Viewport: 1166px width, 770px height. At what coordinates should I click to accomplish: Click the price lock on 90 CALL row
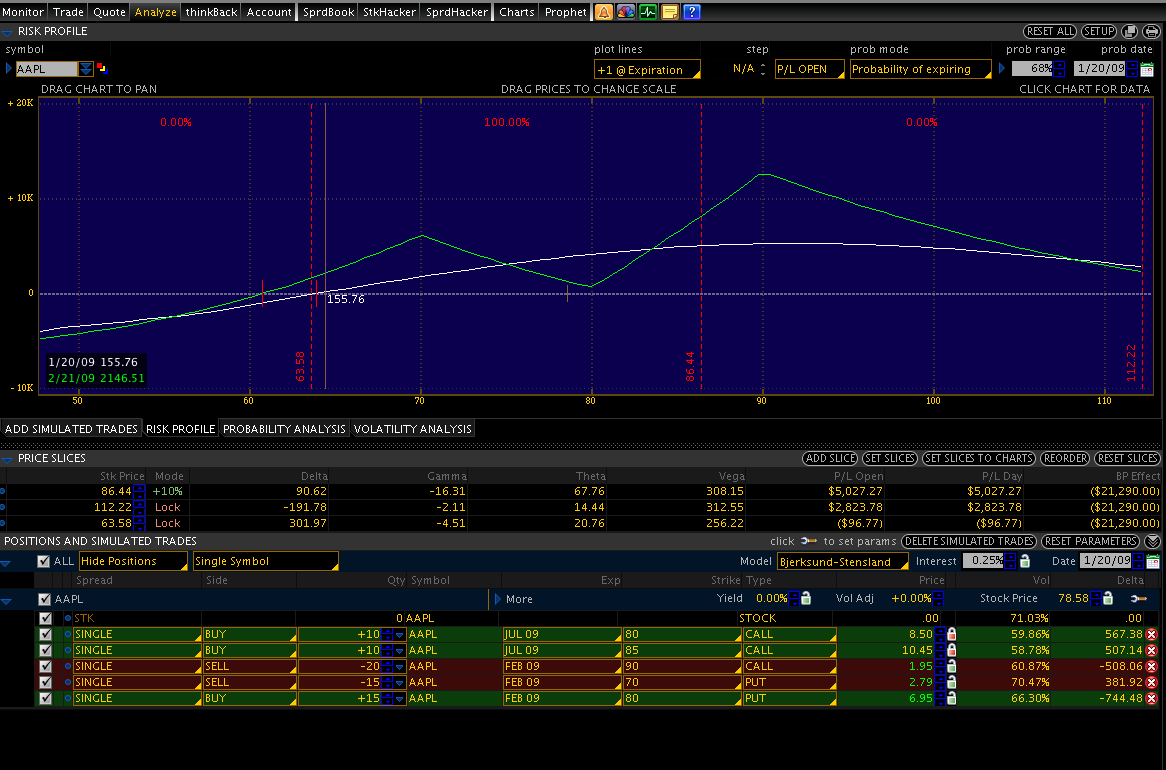pos(952,666)
